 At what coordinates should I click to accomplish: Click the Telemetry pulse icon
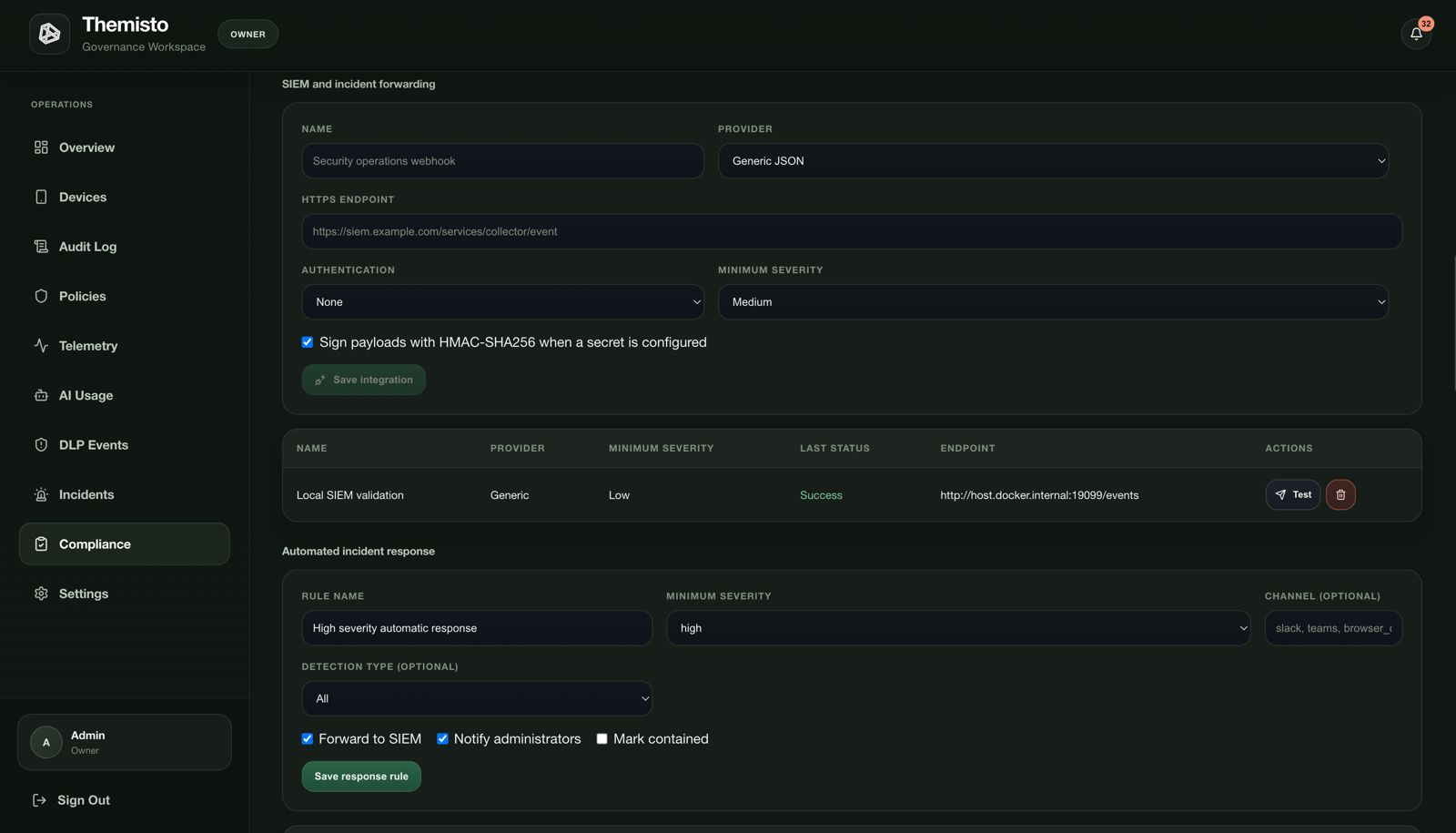coord(41,346)
